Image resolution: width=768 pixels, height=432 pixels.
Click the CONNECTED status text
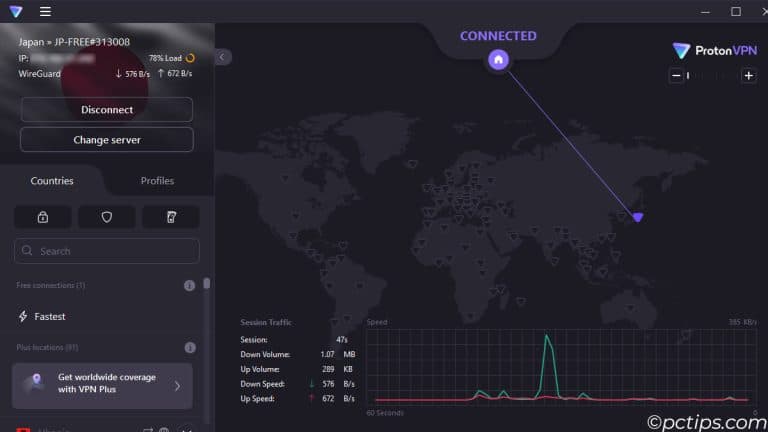tap(498, 36)
